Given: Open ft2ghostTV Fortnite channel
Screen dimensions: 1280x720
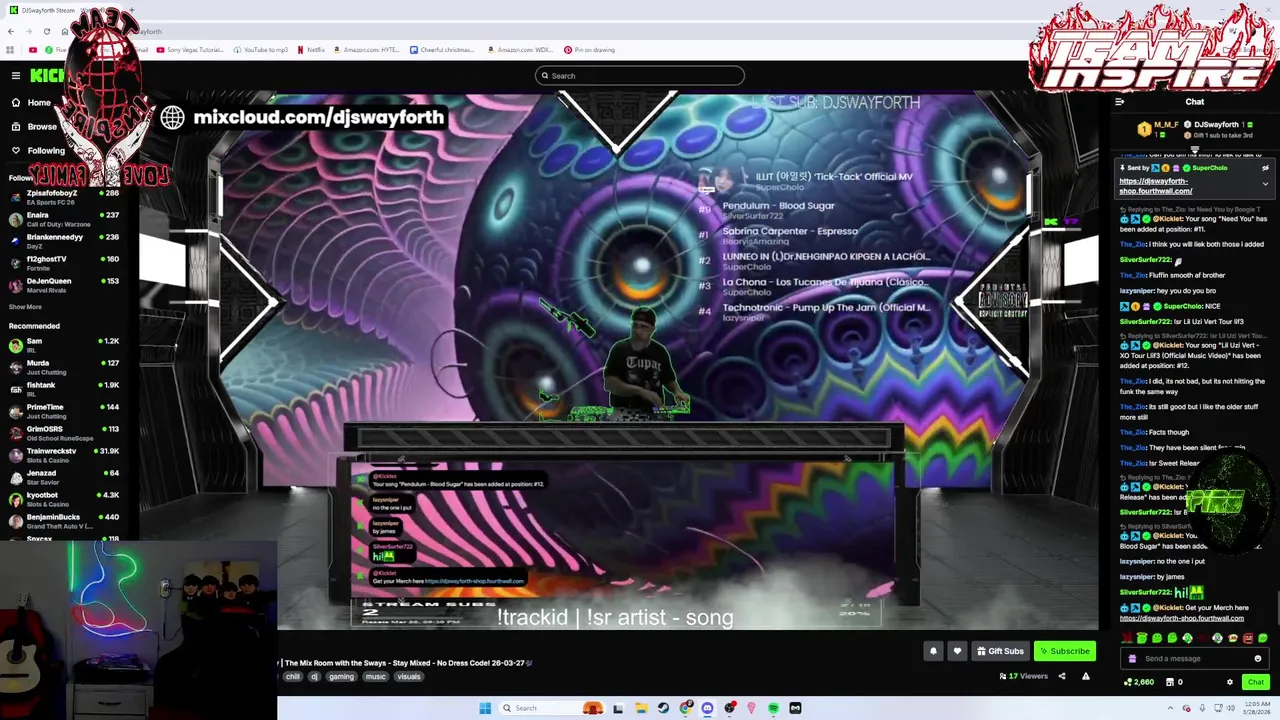Looking at the screenshot, I should [x=64, y=263].
